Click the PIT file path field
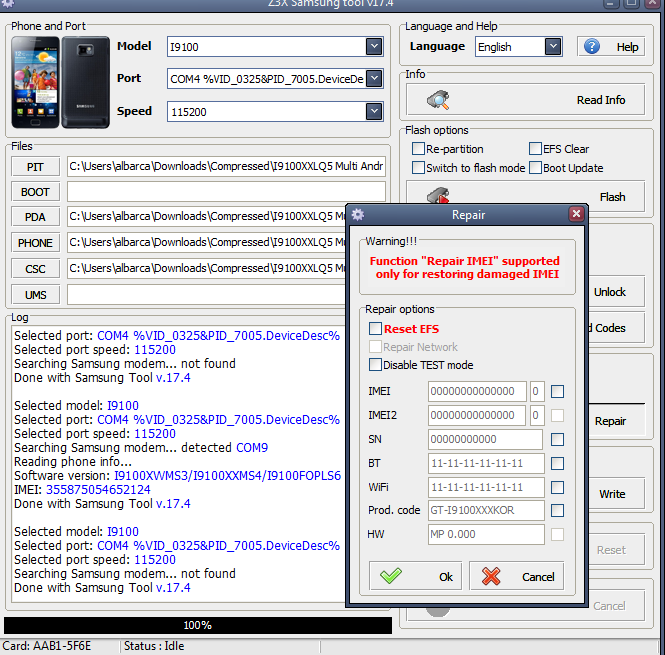 (x=226, y=166)
